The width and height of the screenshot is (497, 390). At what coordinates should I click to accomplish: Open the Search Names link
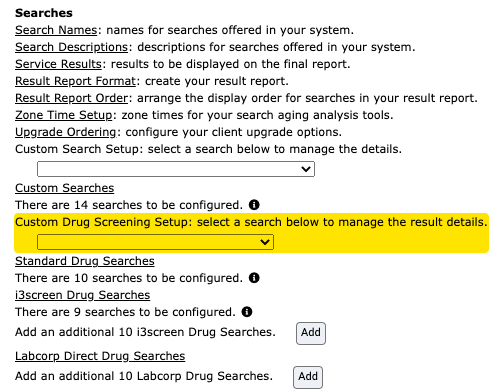56,30
